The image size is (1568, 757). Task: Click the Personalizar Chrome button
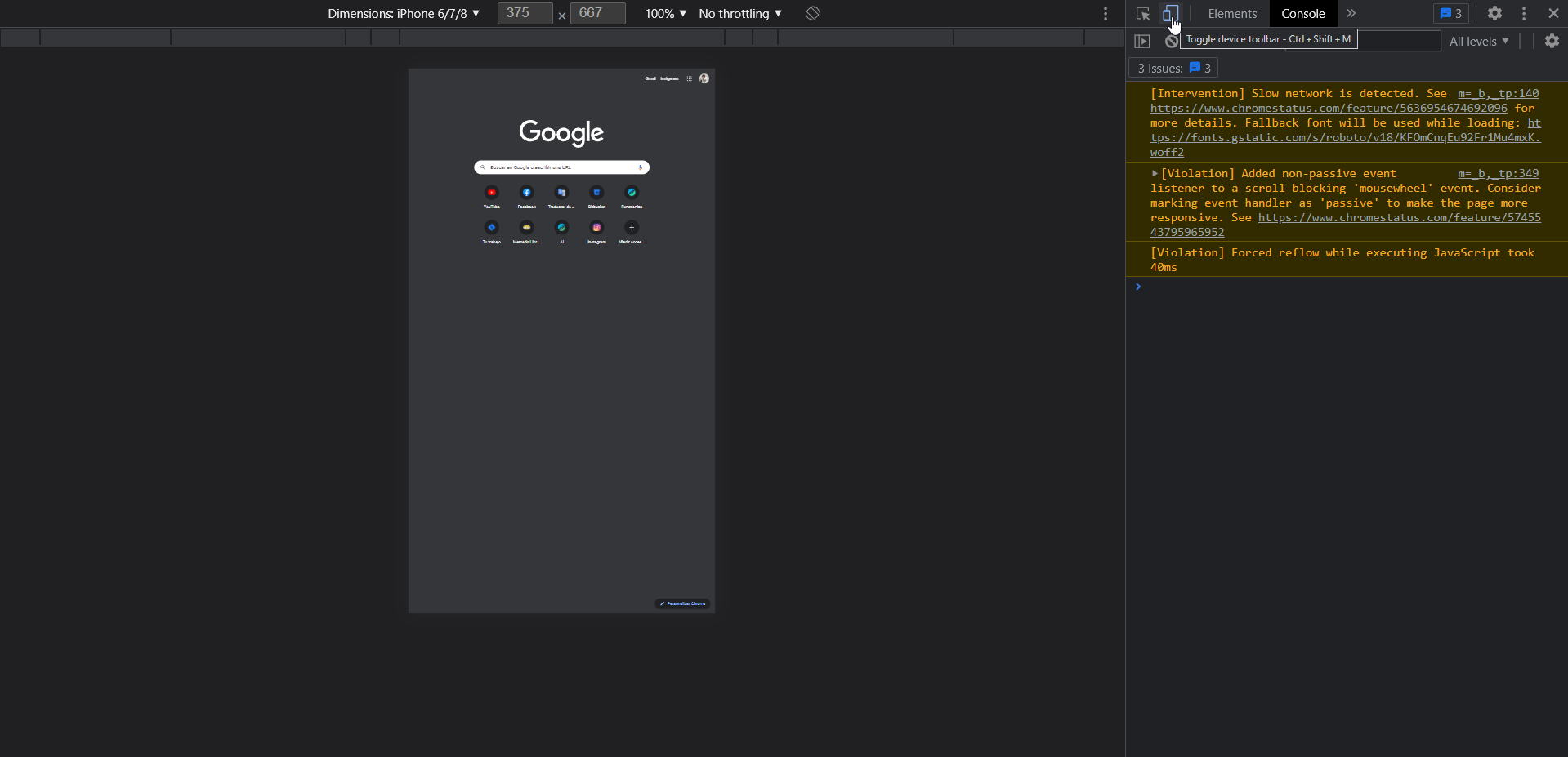[682, 603]
